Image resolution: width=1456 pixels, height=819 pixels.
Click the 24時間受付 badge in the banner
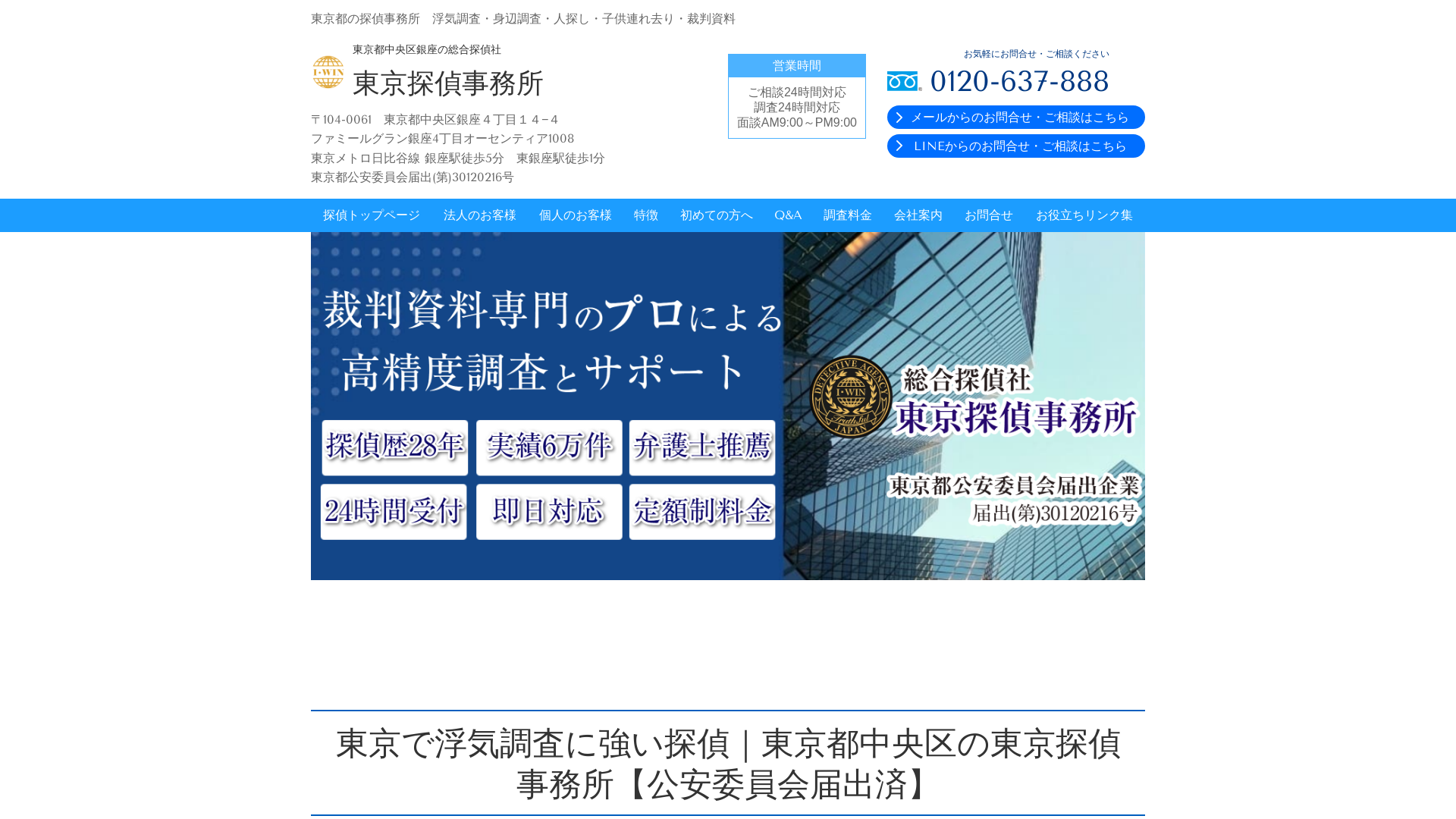tap(394, 511)
